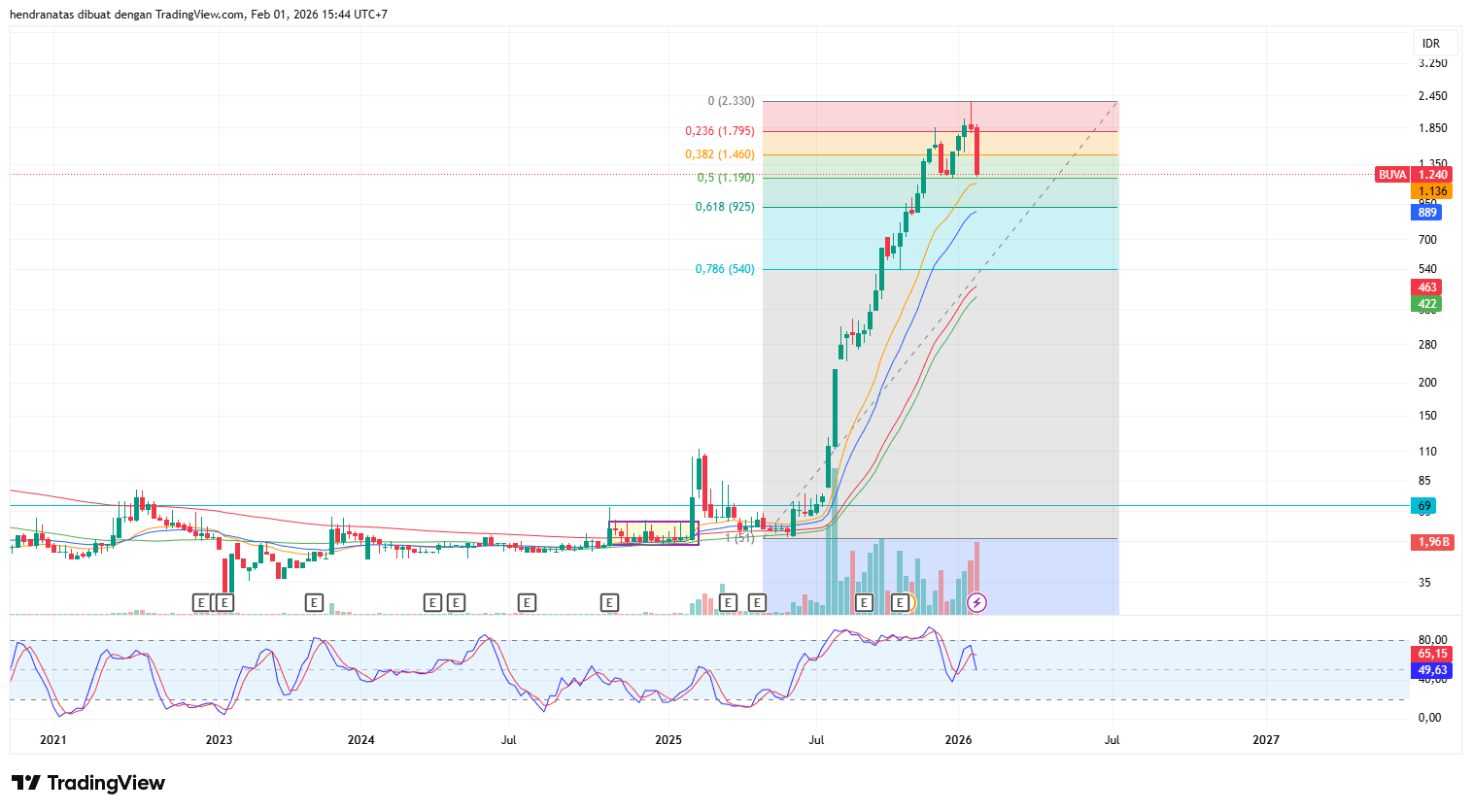Viewport: 1472px width, 812px height.
Task: Click the blue 889 moving average label
Action: coord(1426,213)
